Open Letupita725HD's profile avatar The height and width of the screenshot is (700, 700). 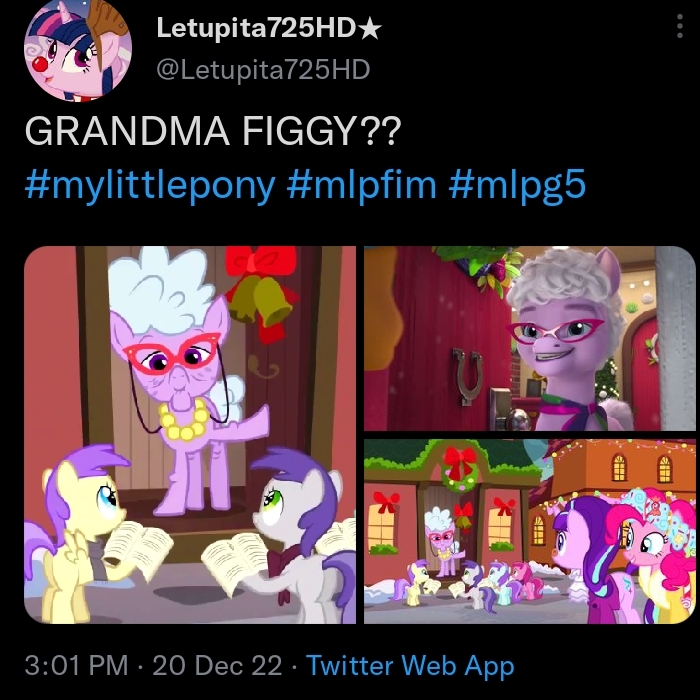[78, 48]
